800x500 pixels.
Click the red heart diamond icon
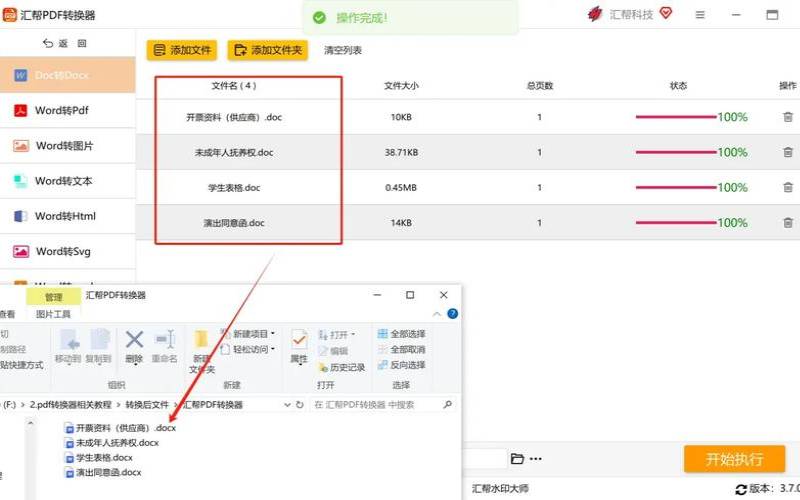(x=666, y=13)
